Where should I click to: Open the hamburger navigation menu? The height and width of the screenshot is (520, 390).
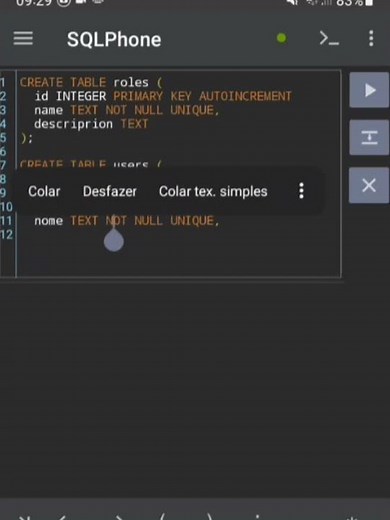(23, 39)
